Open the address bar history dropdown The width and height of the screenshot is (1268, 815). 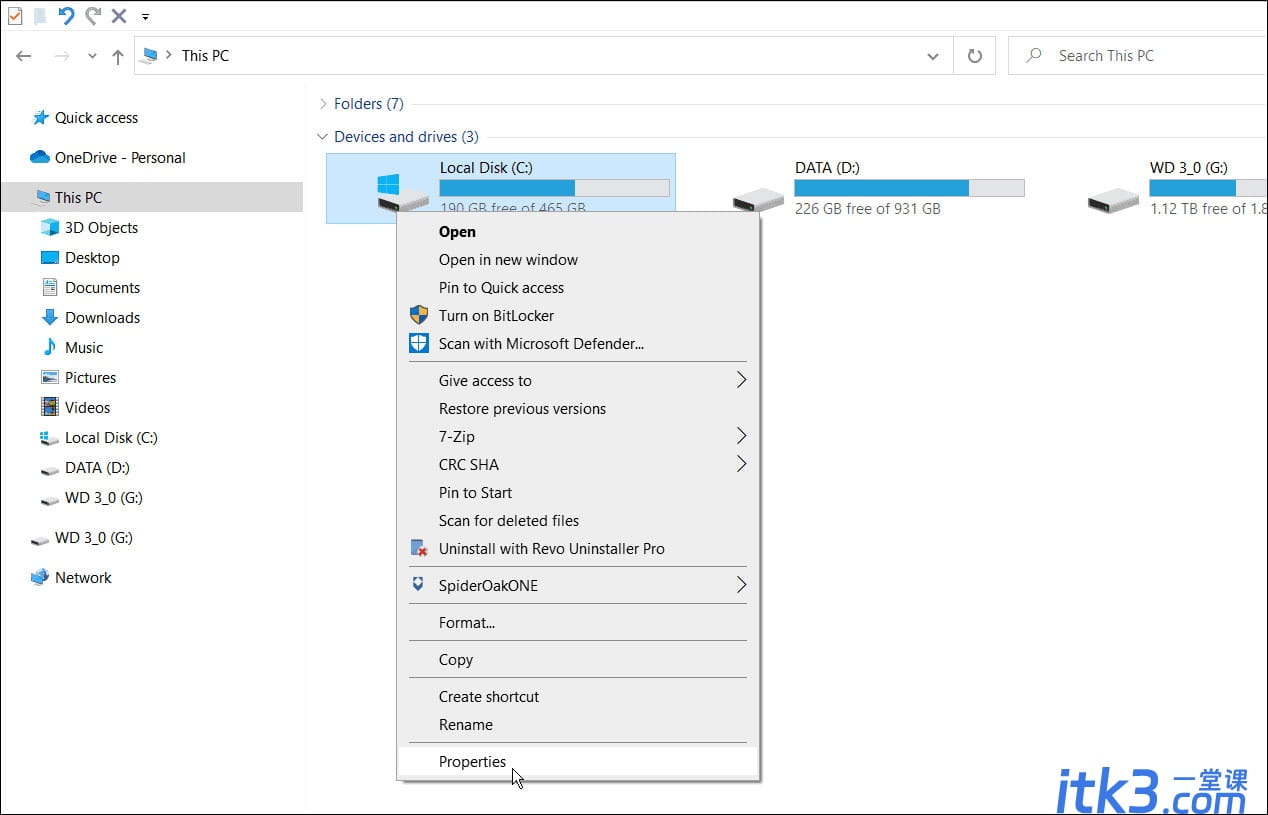[933, 56]
